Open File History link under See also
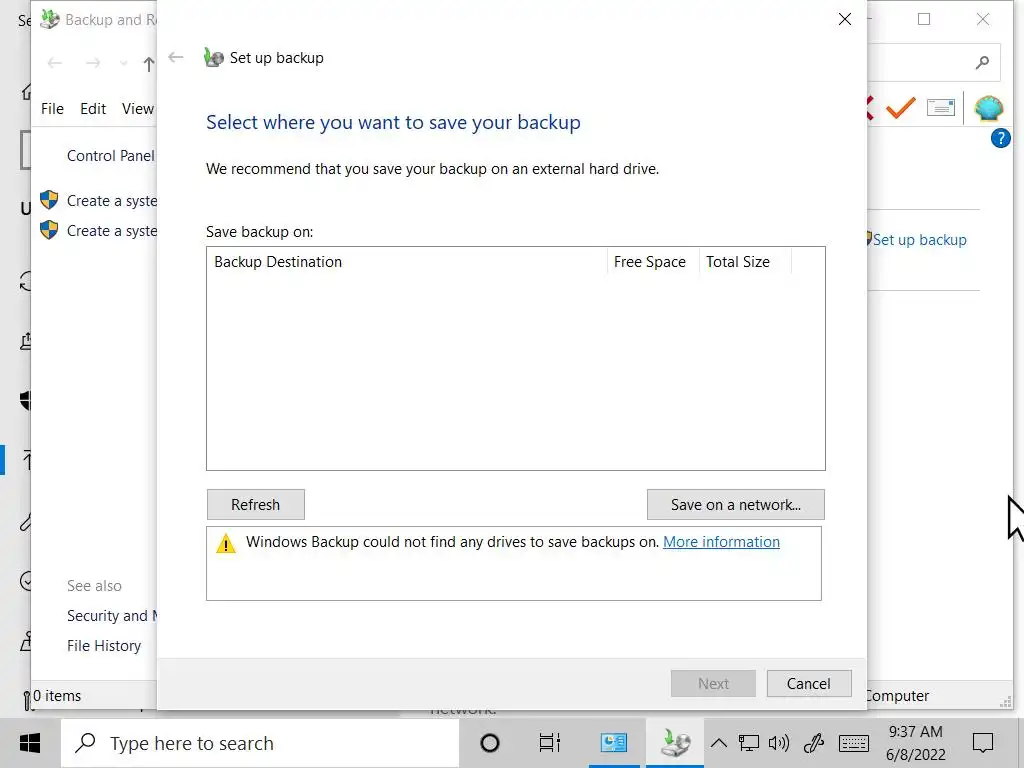1024x768 pixels. coord(104,646)
